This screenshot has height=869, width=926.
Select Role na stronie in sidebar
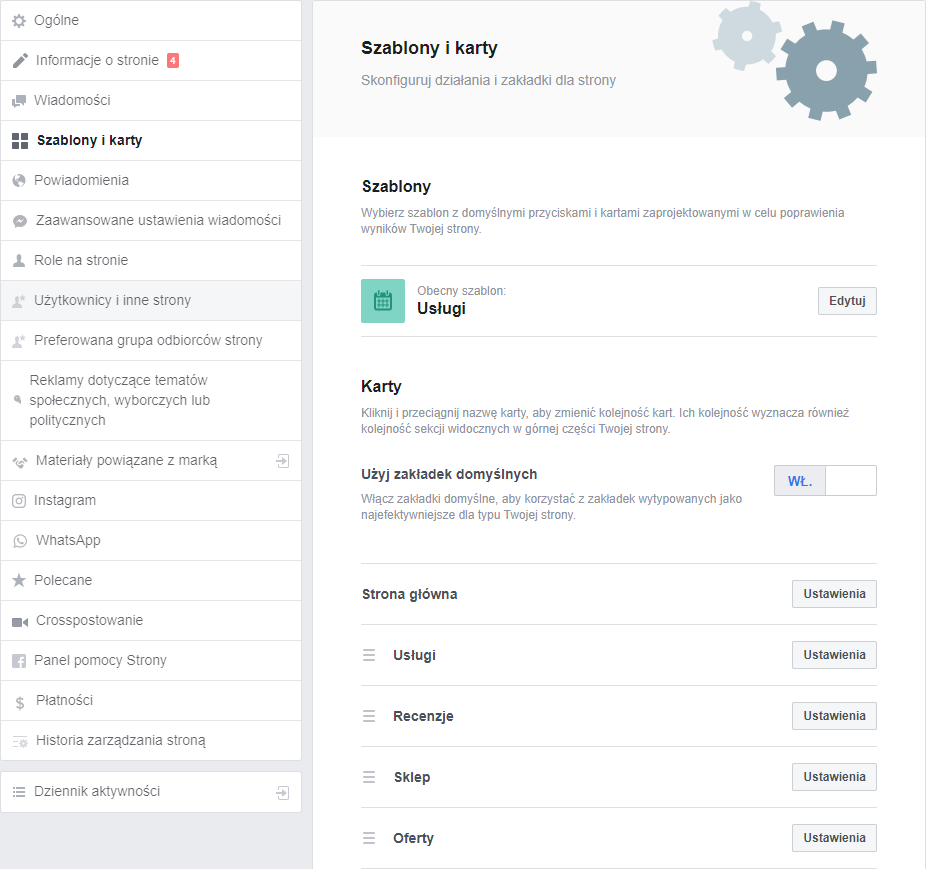(81, 261)
